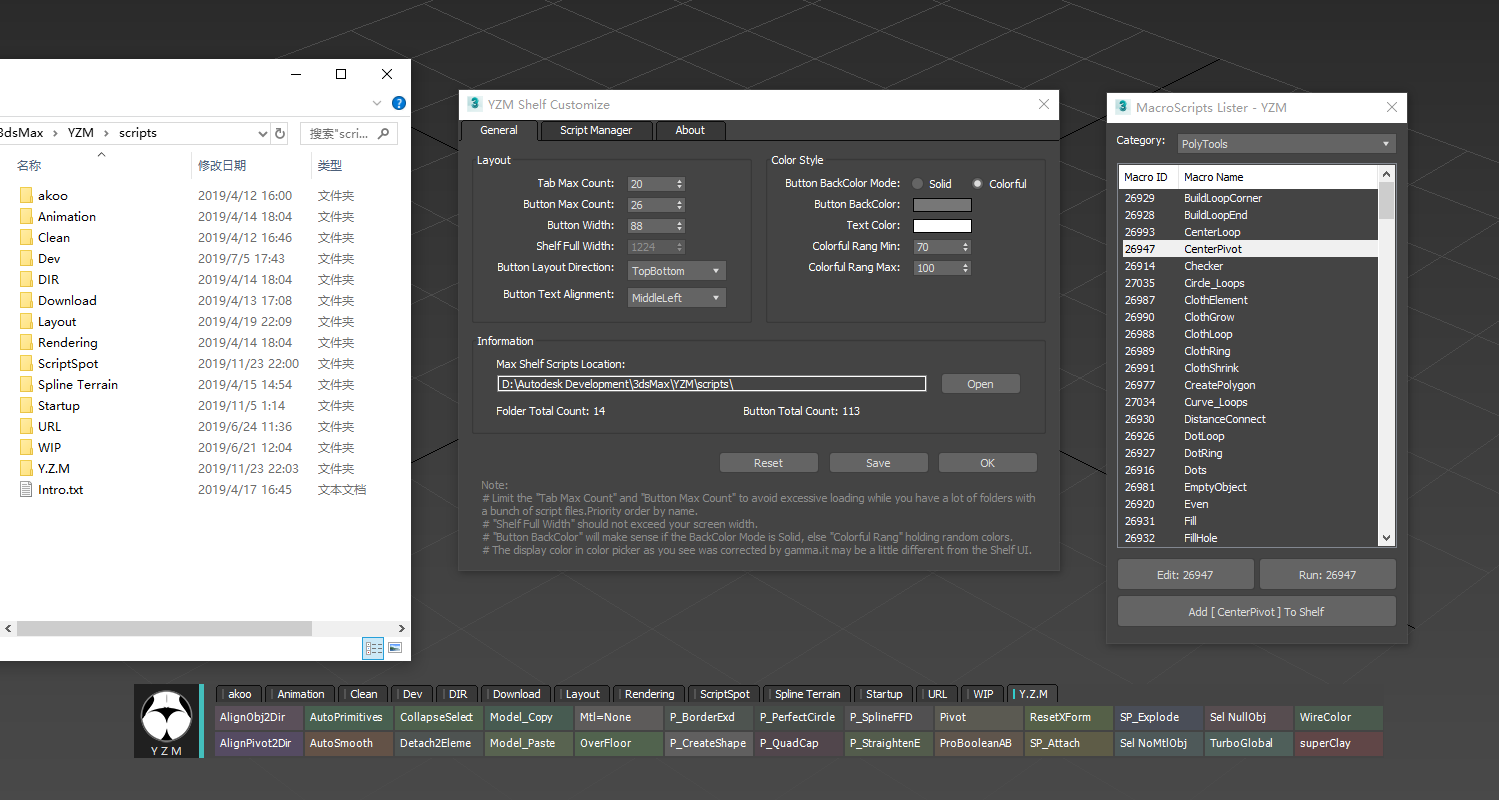Click the YZM logo icon on shelf

pyautogui.click(x=166, y=721)
